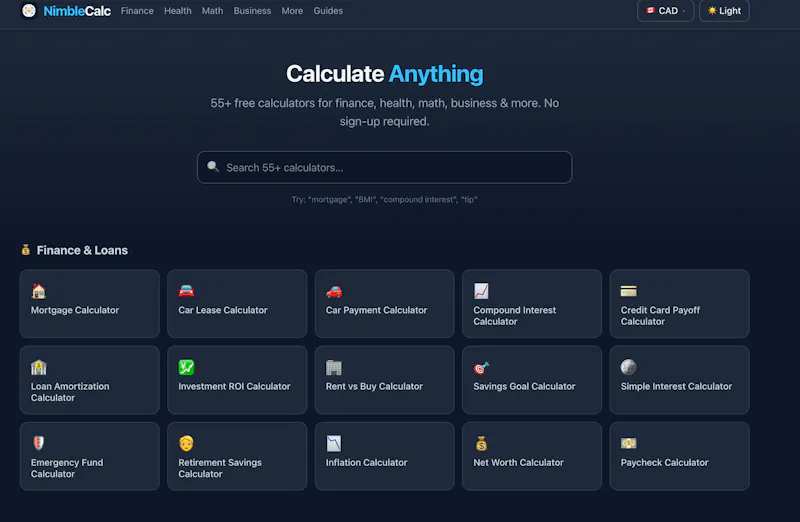Click the down-chart icon on Inflation Calculator

point(334,443)
